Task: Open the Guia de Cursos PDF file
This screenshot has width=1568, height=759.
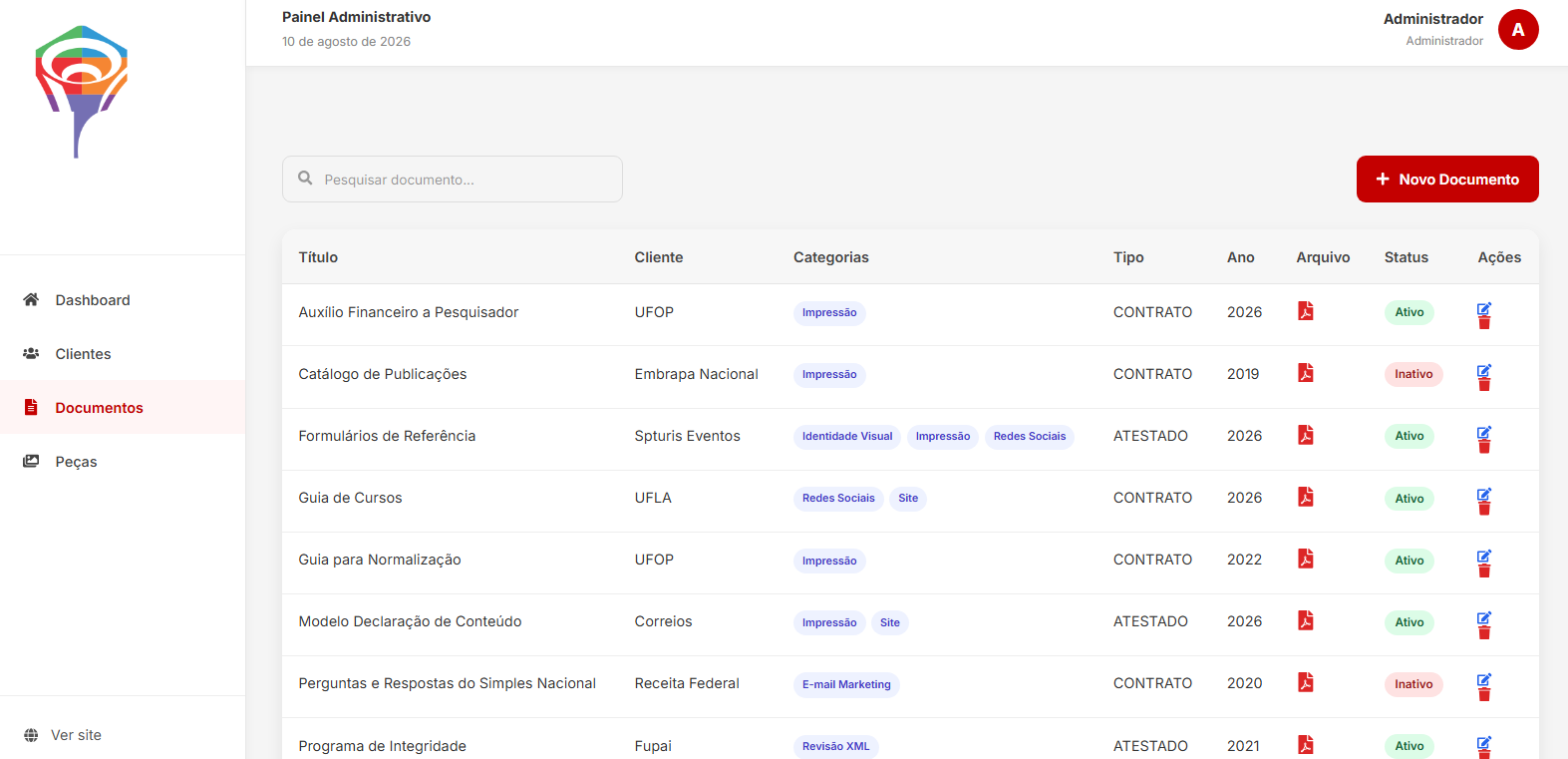Action: point(1305,497)
